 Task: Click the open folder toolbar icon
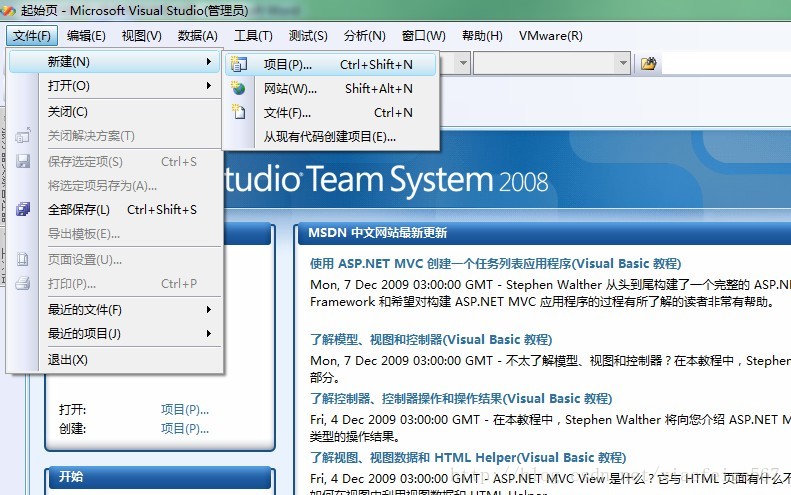click(x=648, y=64)
